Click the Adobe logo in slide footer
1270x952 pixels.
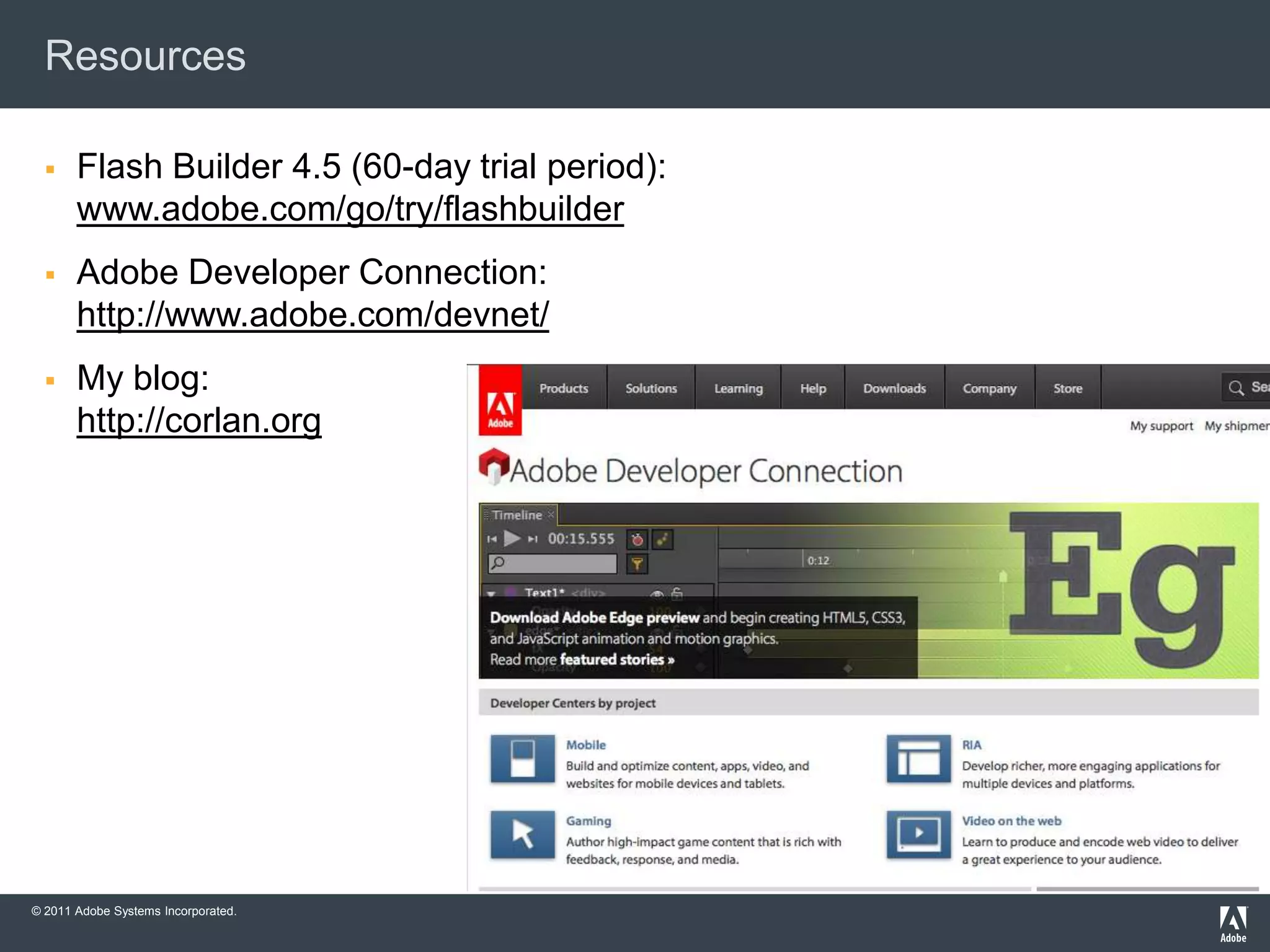click(x=1233, y=924)
